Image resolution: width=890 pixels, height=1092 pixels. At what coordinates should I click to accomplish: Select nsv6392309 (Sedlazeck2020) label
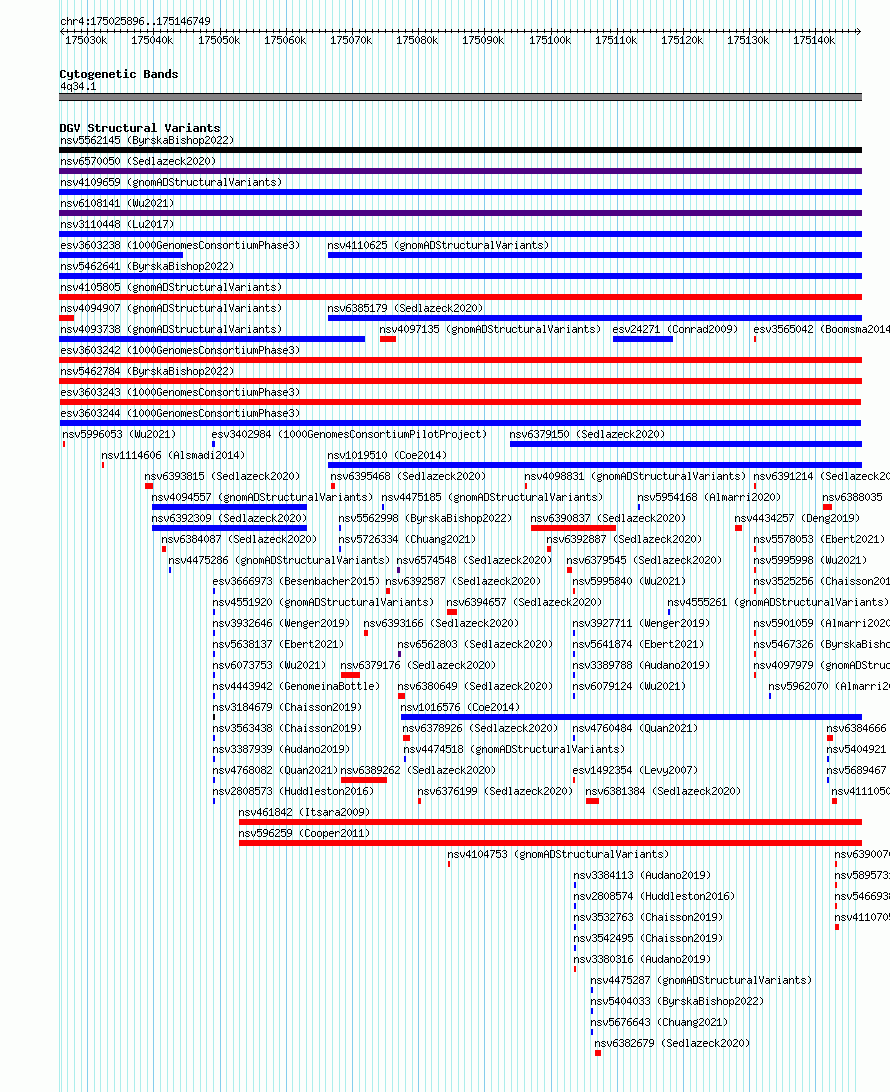(x=229, y=518)
